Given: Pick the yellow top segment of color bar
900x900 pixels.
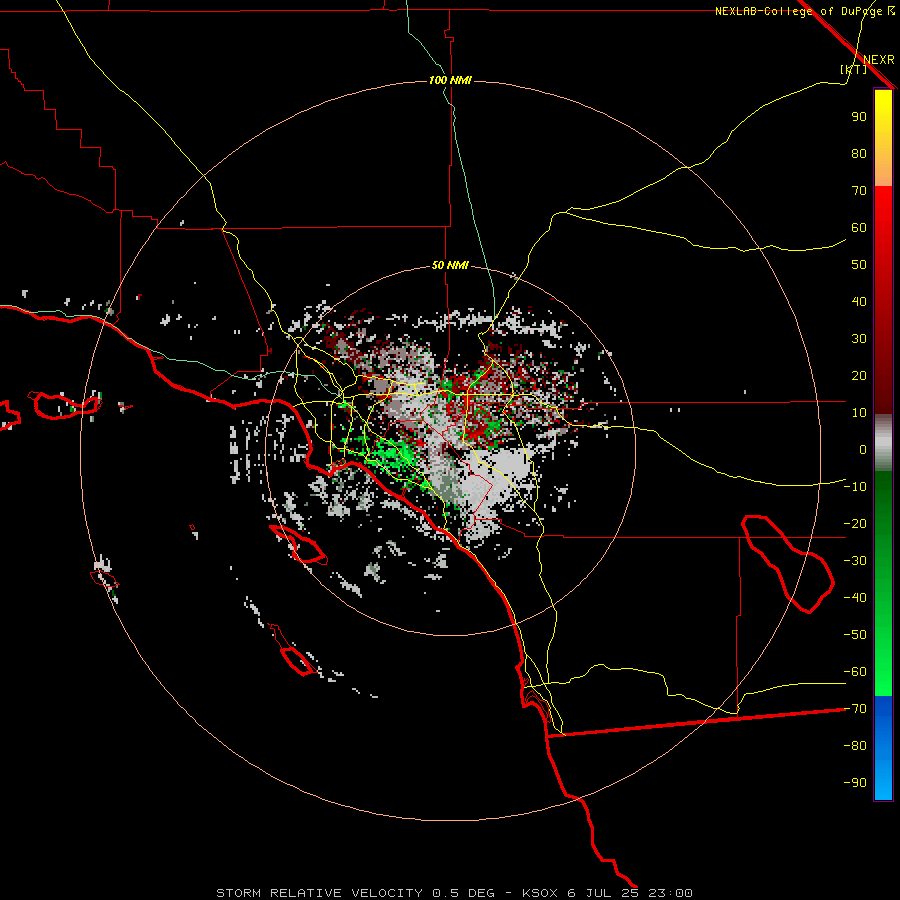Looking at the screenshot, I should 883,138.
